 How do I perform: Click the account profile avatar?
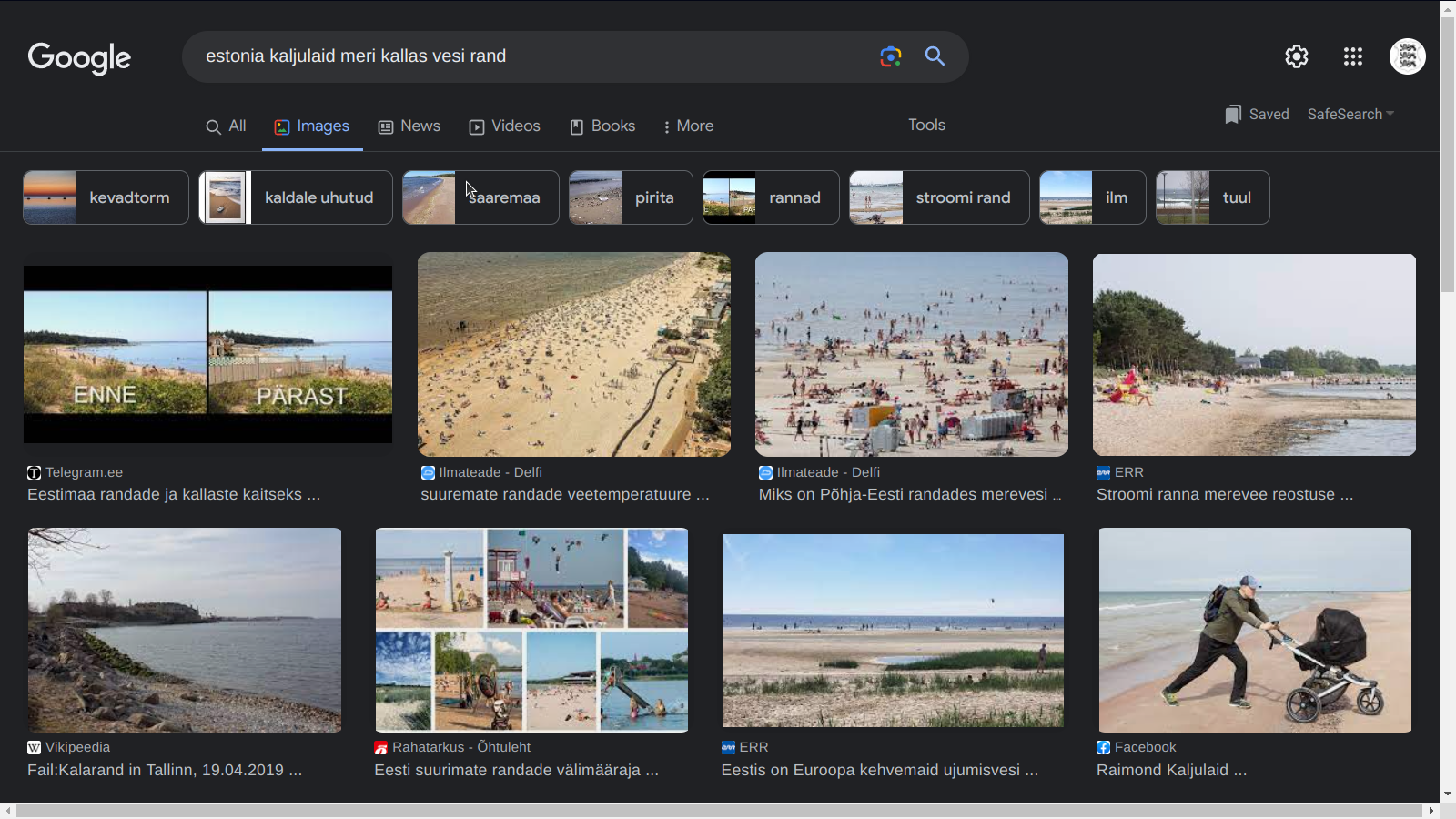(1407, 56)
